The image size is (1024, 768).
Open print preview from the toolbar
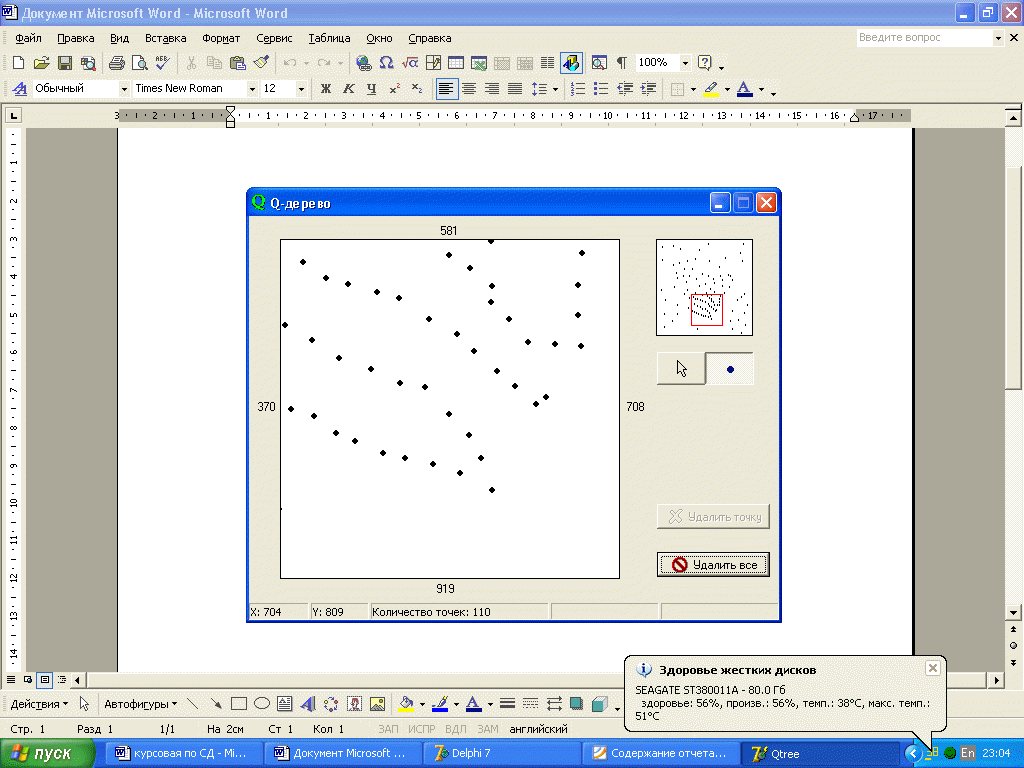pyautogui.click(x=139, y=63)
